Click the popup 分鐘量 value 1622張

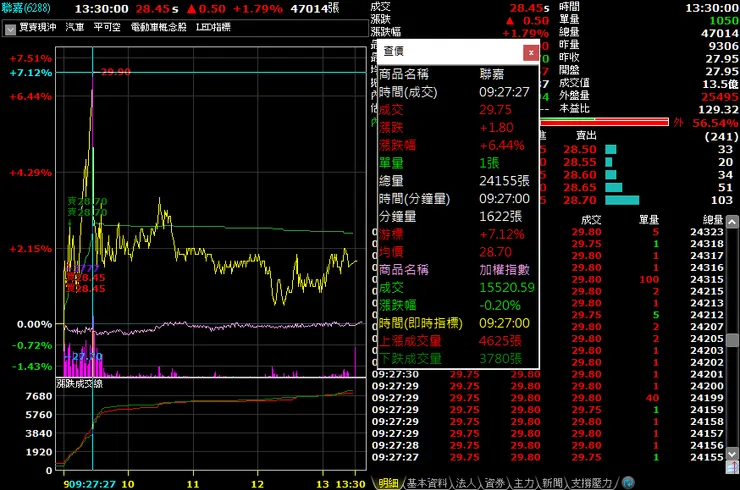click(500, 217)
